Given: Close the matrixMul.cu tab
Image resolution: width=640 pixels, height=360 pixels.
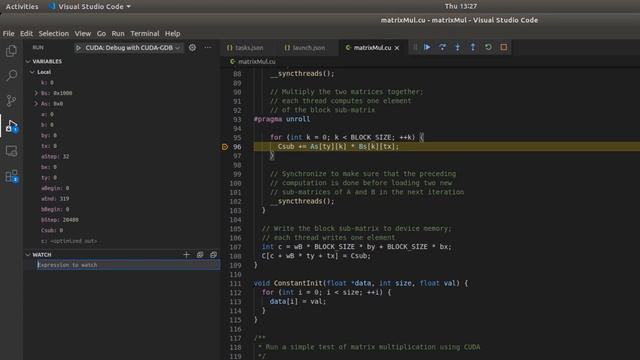Looking at the screenshot, I should 397,48.
